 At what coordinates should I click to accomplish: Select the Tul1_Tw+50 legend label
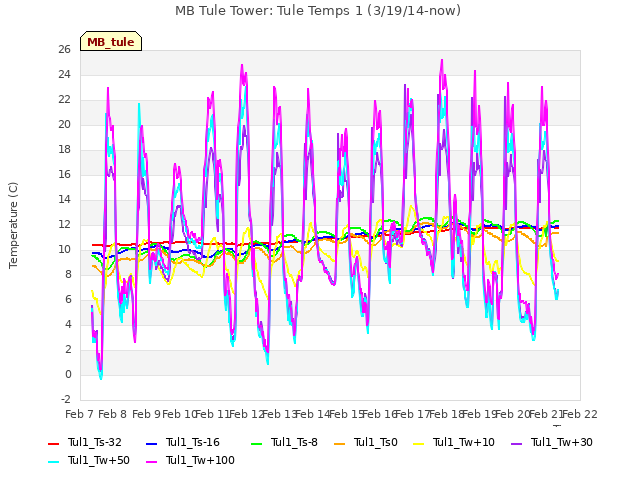pos(99,460)
